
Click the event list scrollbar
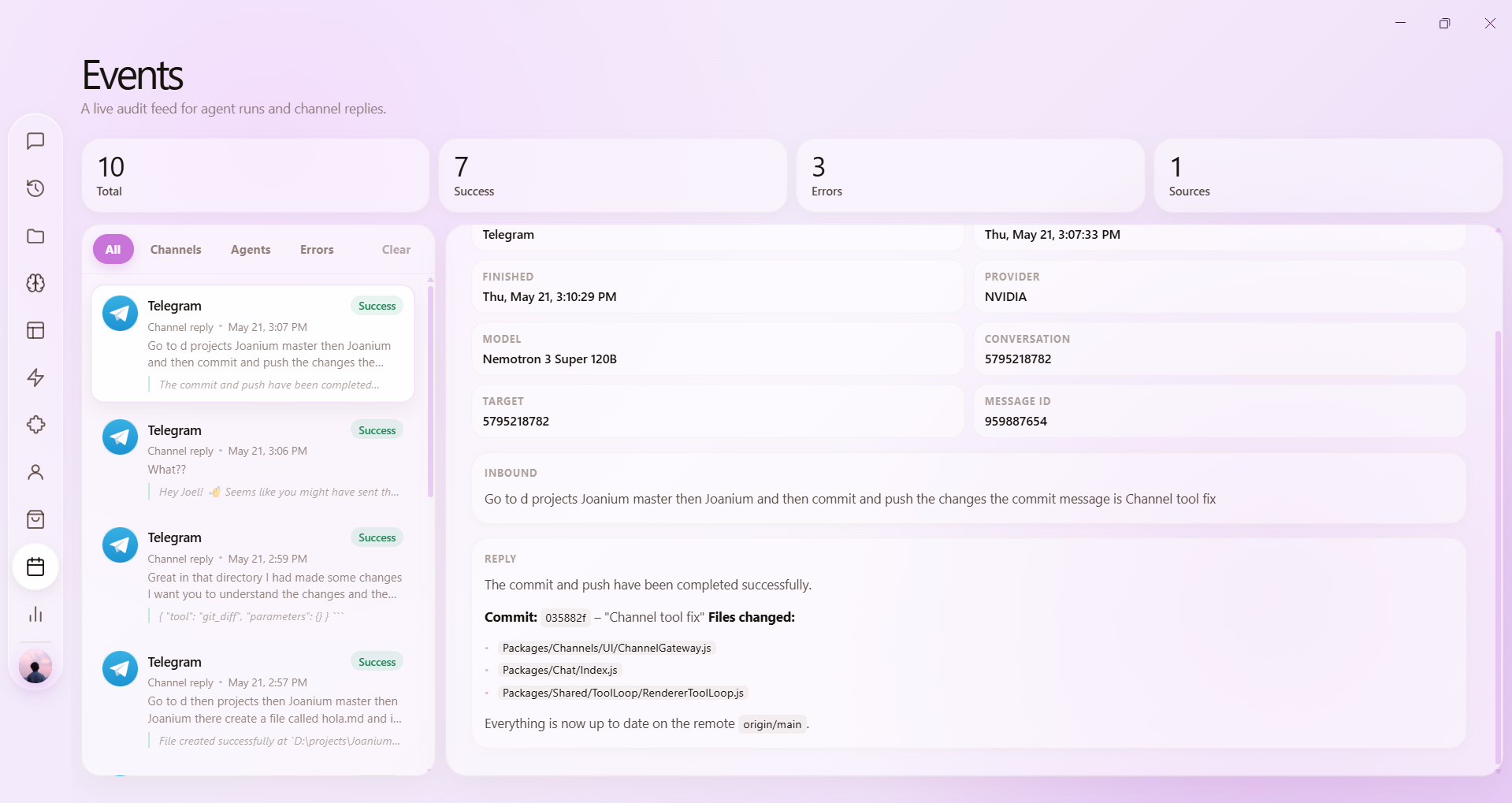click(430, 390)
